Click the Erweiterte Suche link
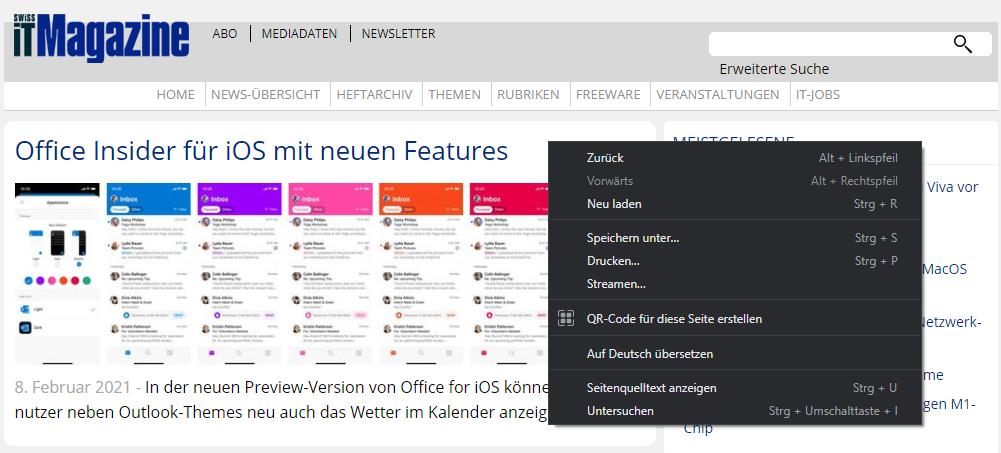1001x453 pixels. [774, 69]
